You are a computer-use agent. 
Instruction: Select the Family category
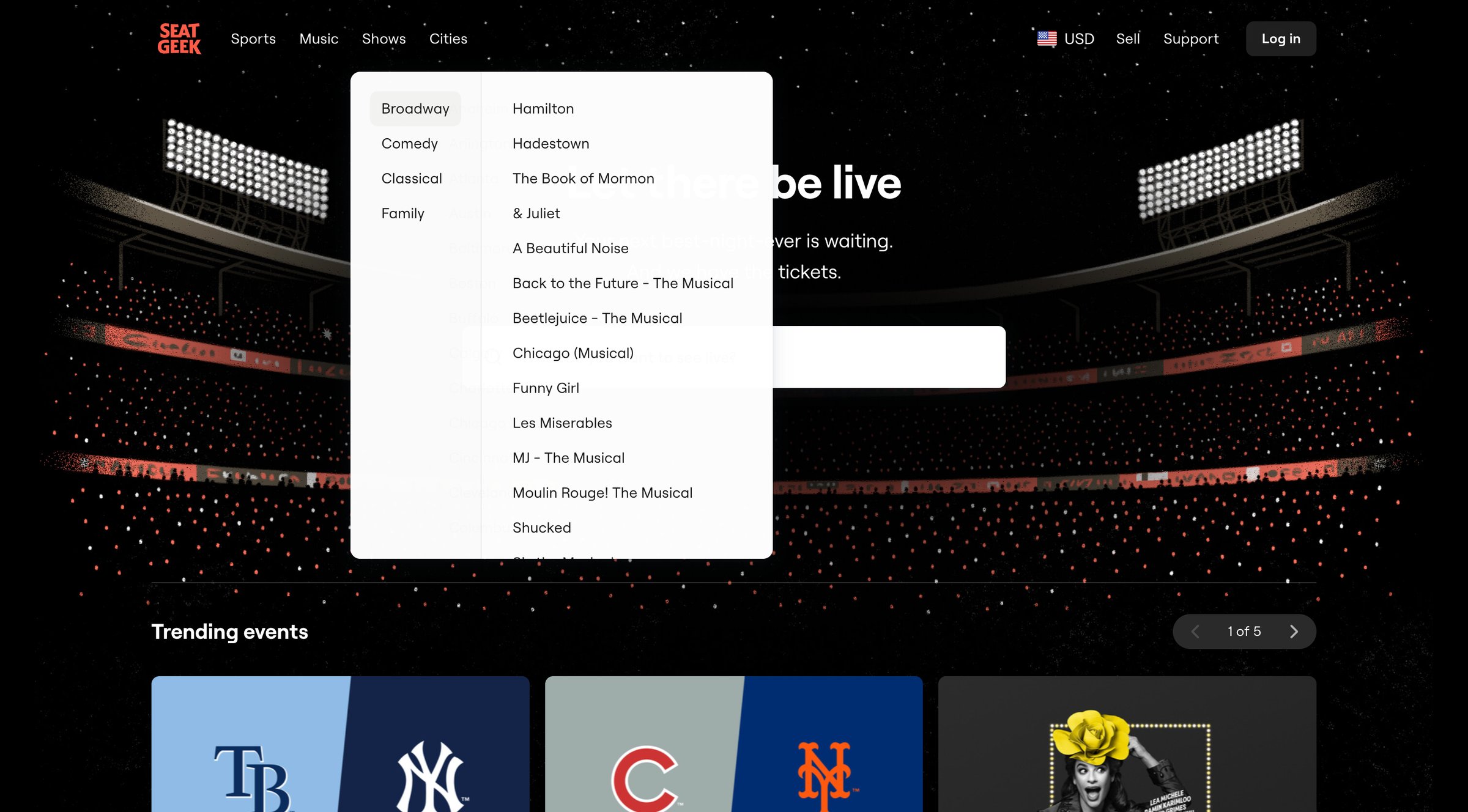click(x=402, y=213)
